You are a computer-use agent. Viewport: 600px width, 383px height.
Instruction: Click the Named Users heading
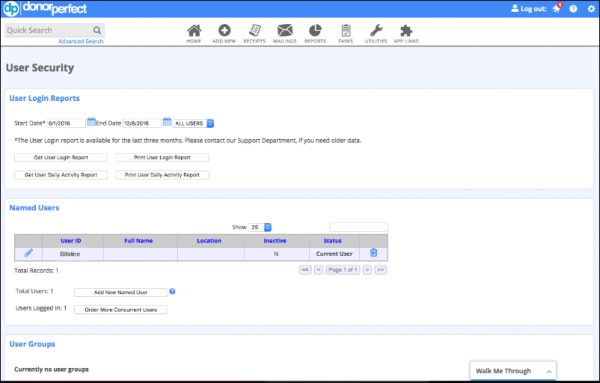click(34, 208)
